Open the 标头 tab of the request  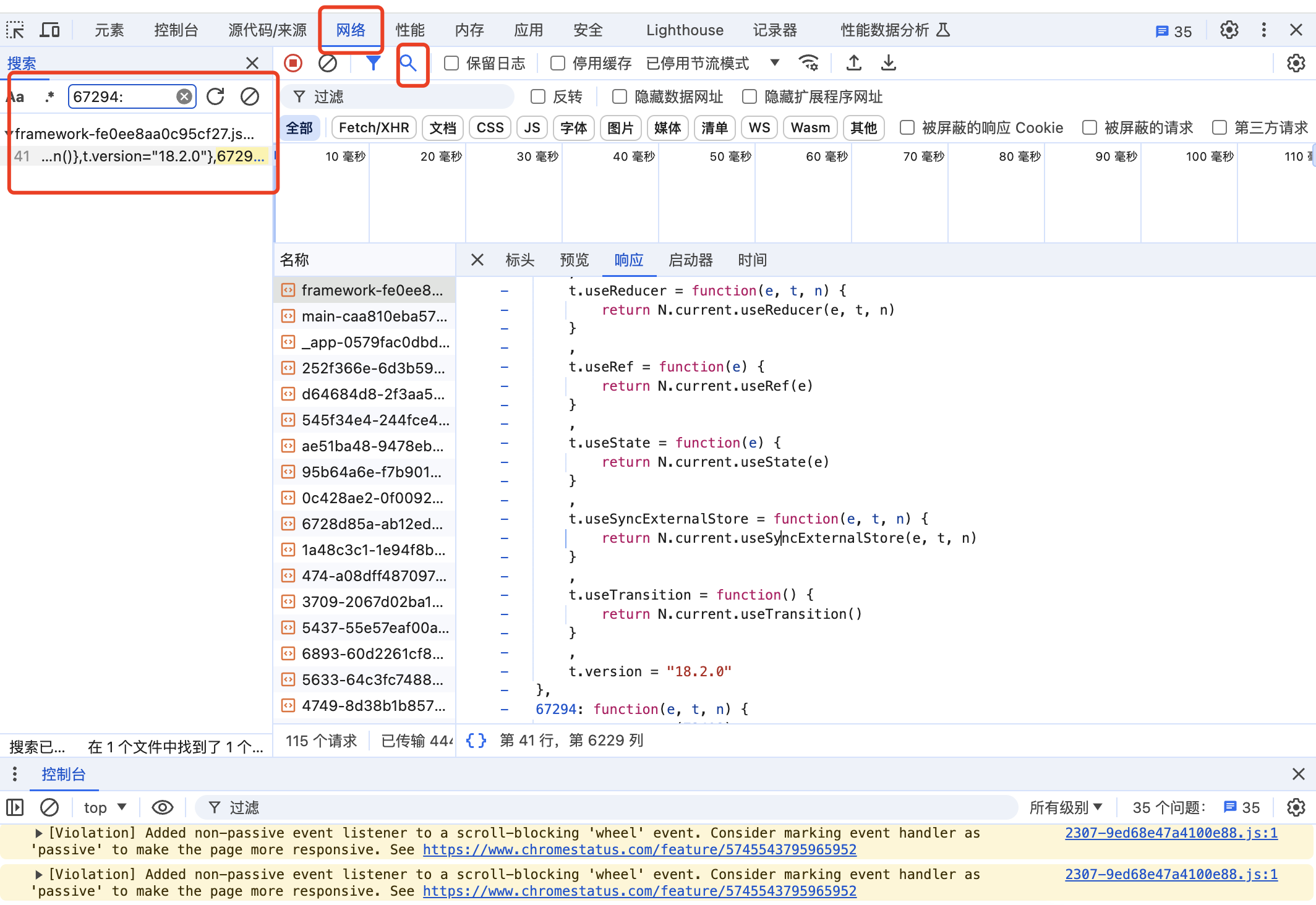click(x=519, y=260)
